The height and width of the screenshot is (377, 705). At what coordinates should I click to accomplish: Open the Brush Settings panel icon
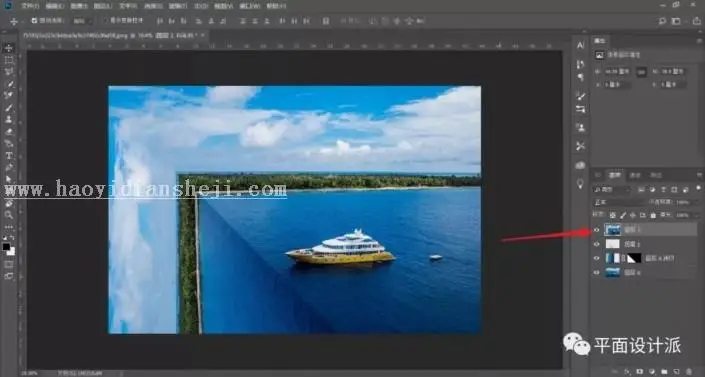(580, 109)
